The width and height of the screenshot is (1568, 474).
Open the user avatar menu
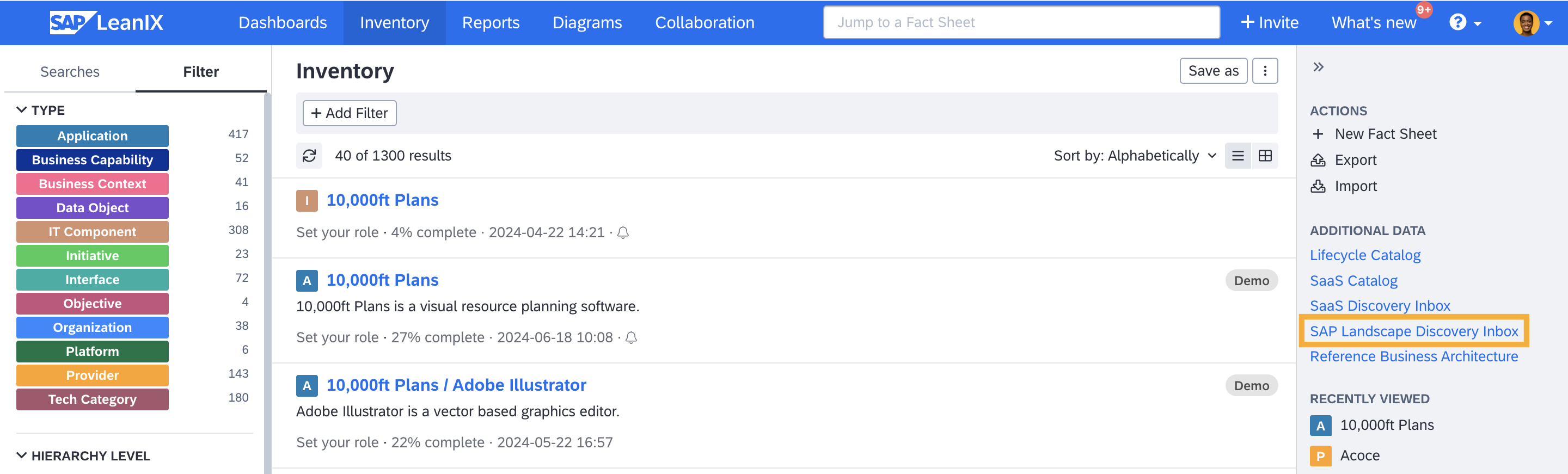(x=1526, y=23)
